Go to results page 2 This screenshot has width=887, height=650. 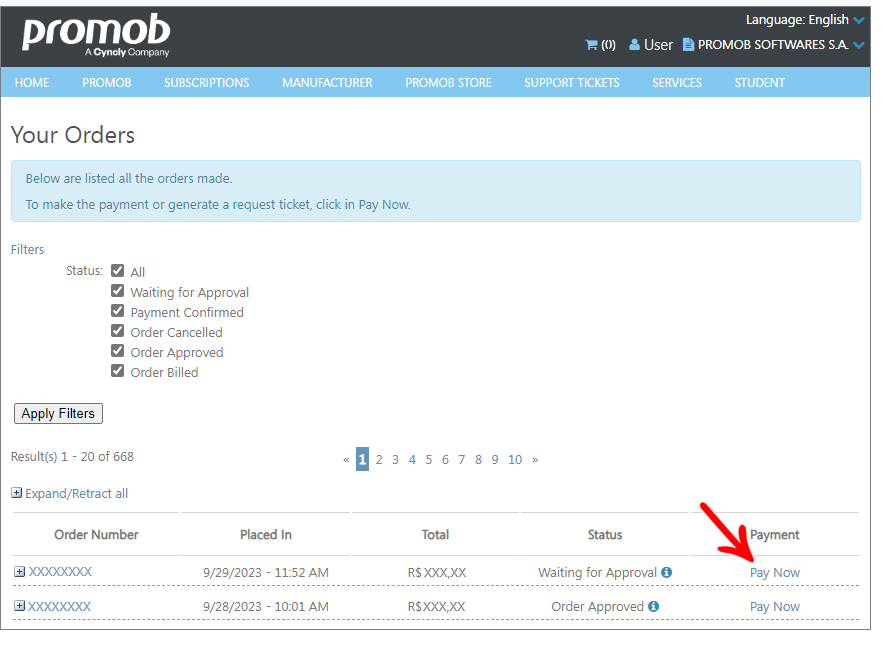tap(379, 459)
